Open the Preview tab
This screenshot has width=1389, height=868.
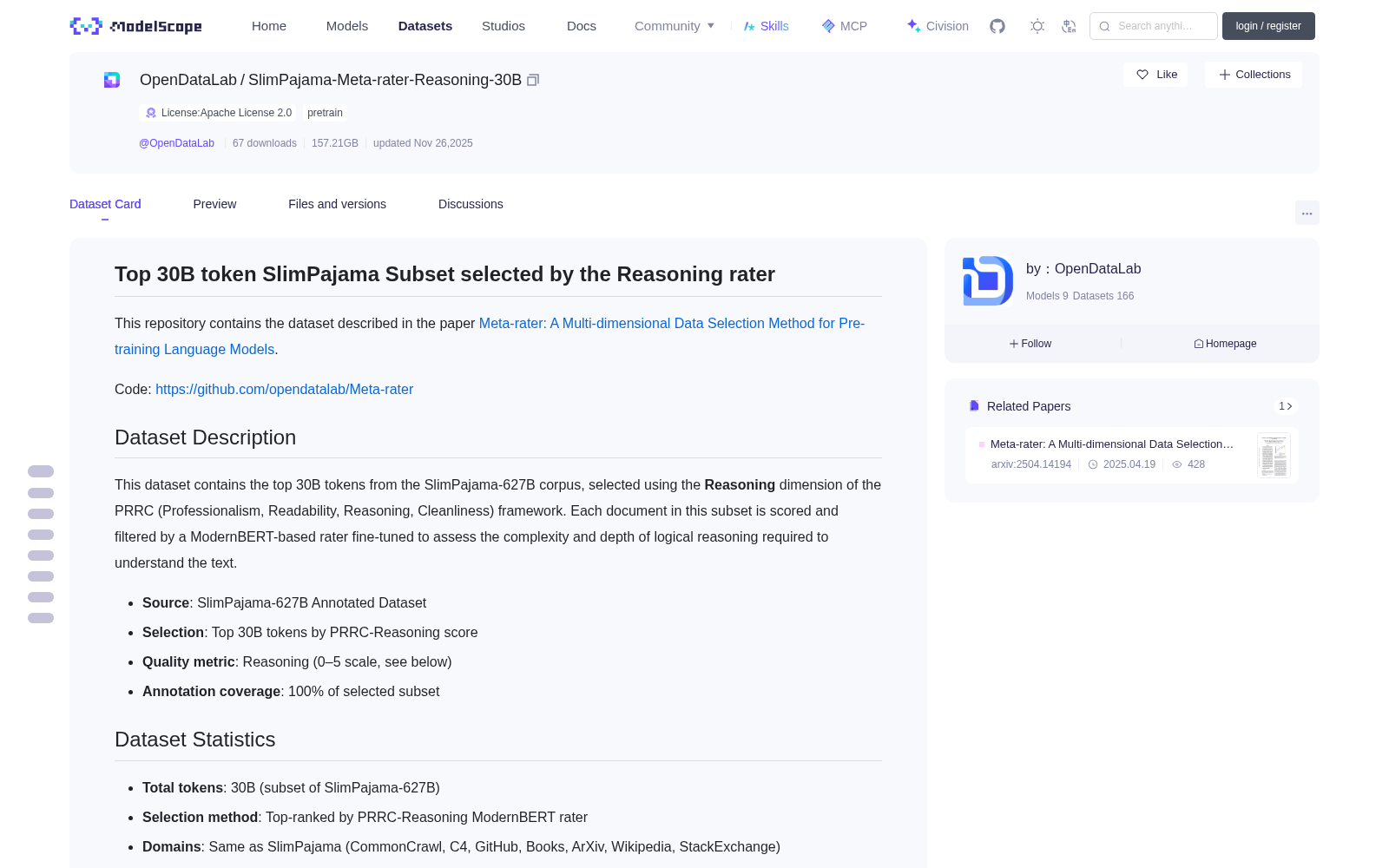pos(214,204)
